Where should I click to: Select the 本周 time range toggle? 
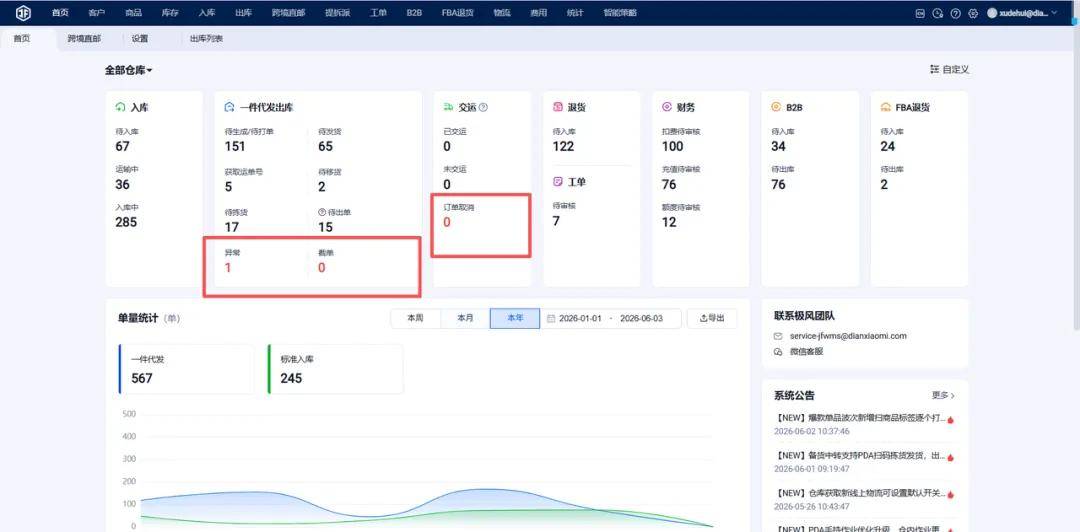tap(415, 318)
